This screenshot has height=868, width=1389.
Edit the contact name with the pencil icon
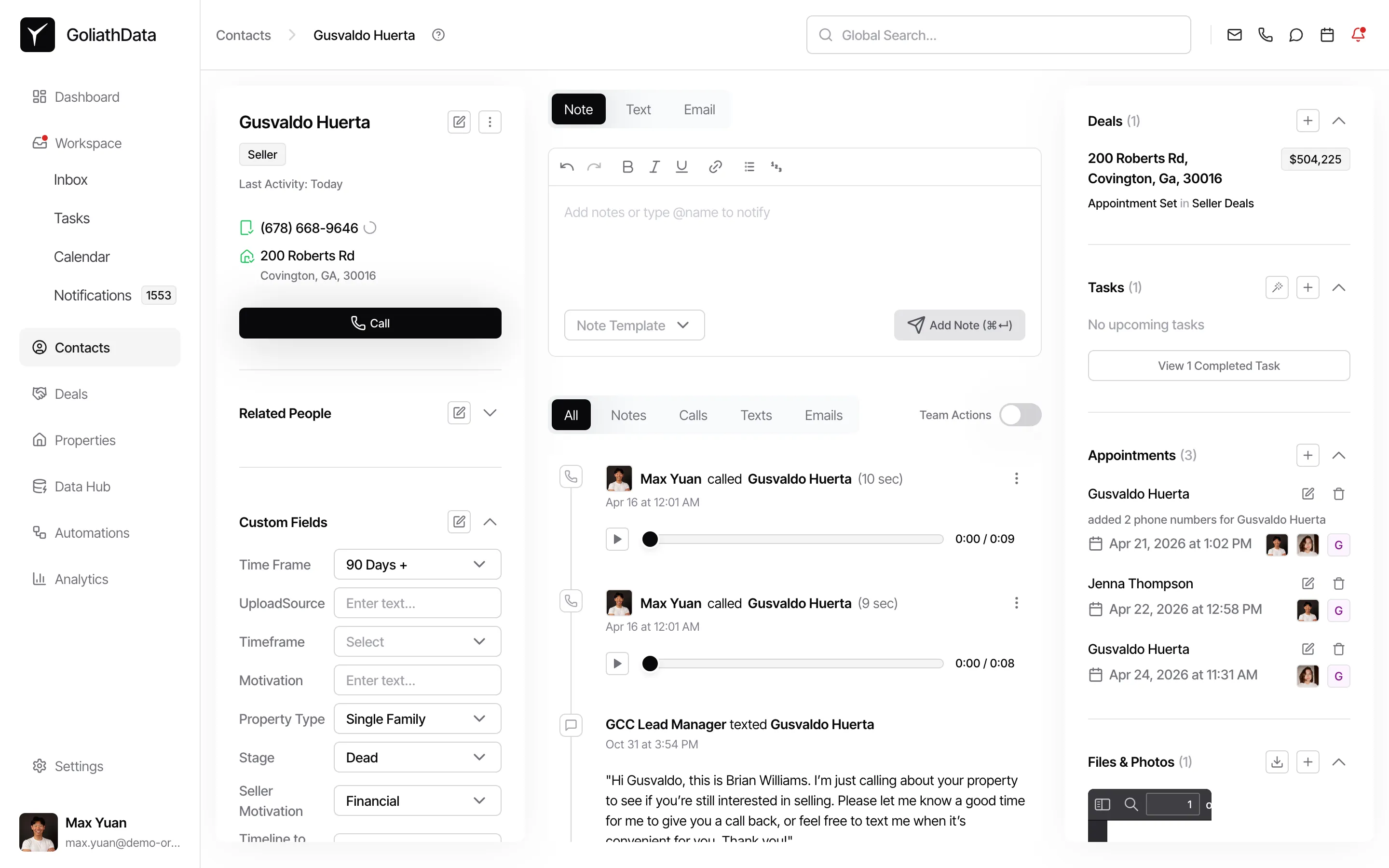[459, 122]
